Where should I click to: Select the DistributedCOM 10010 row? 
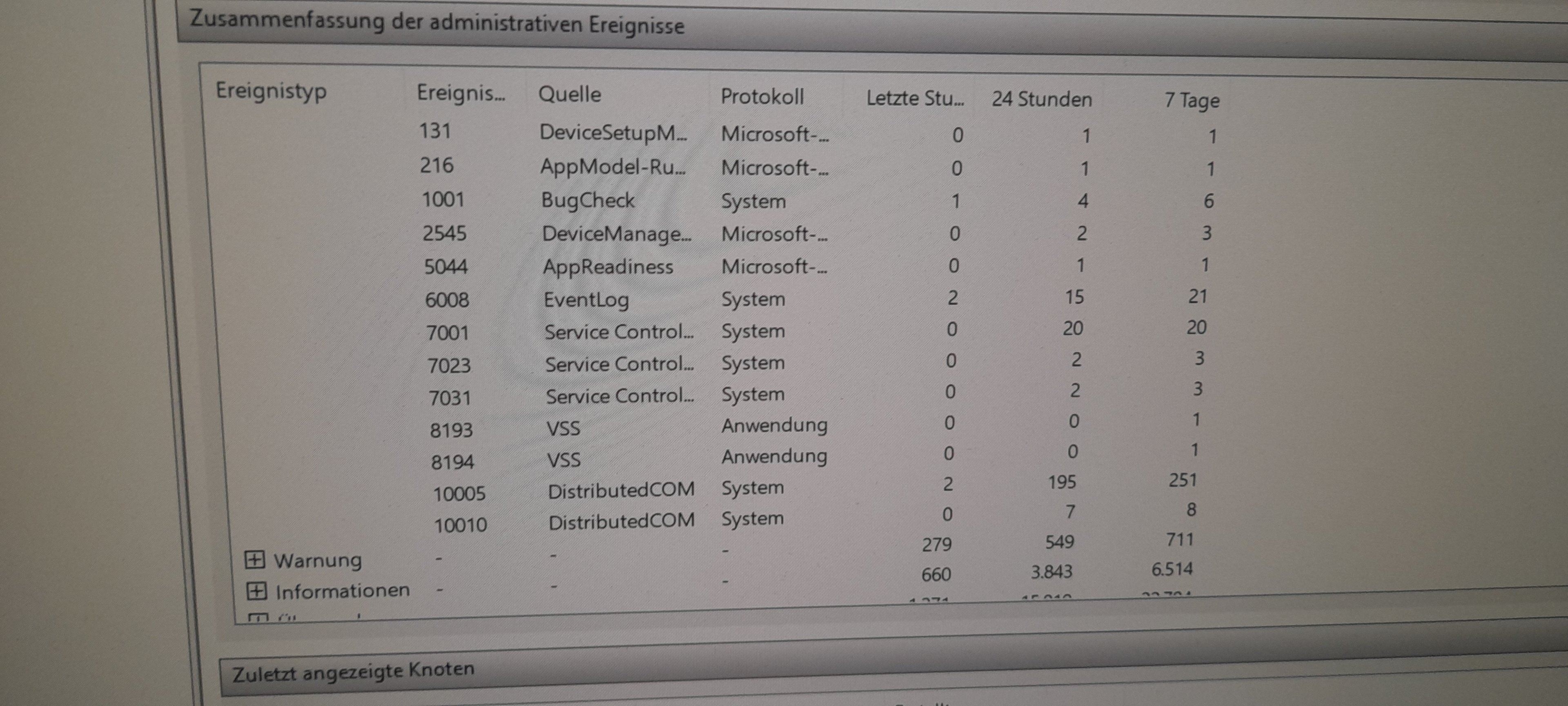click(621, 522)
